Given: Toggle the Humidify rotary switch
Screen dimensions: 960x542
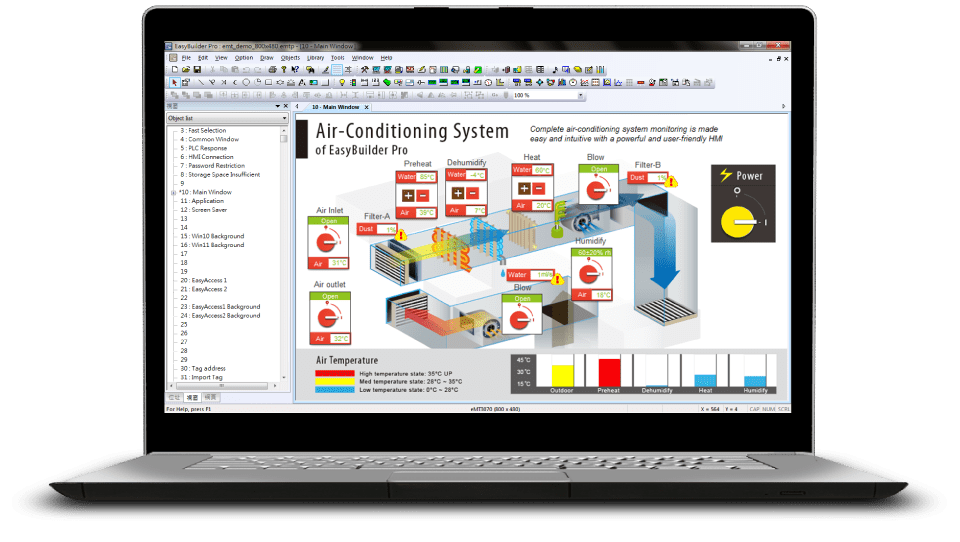Looking at the screenshot, I should pyautogui.click(x=590, y=273).
